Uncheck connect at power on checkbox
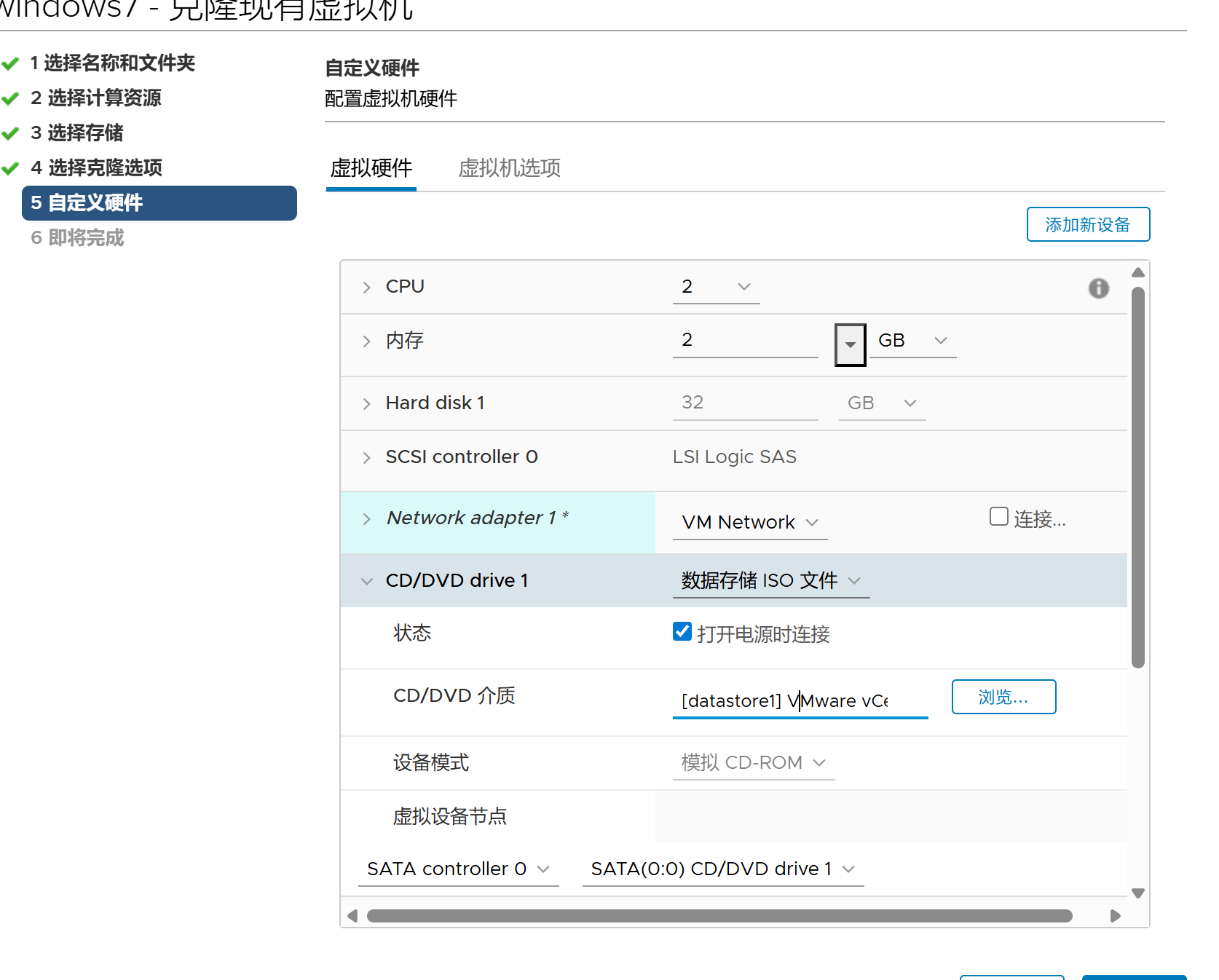Screen dimensions: 1219x980 pos(682,632)
